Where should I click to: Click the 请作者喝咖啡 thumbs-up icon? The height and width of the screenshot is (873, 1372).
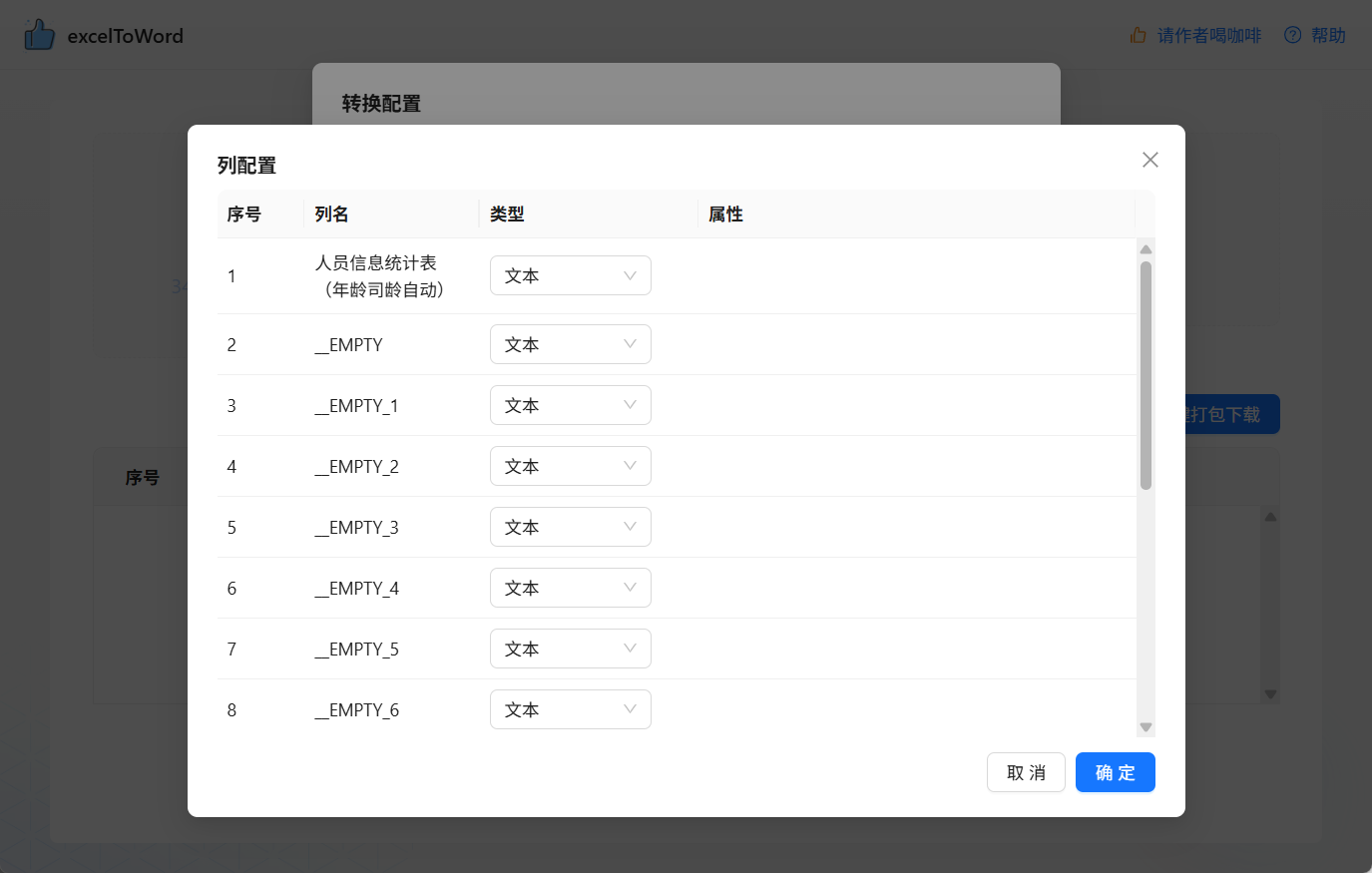tap(1138, 35)
